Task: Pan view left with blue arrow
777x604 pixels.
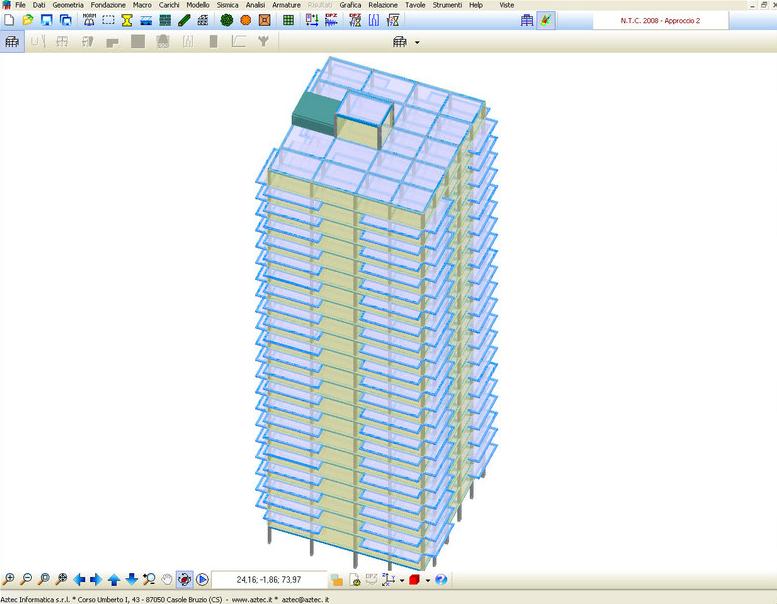Action: pyautogui.click(x=79, y=579)
